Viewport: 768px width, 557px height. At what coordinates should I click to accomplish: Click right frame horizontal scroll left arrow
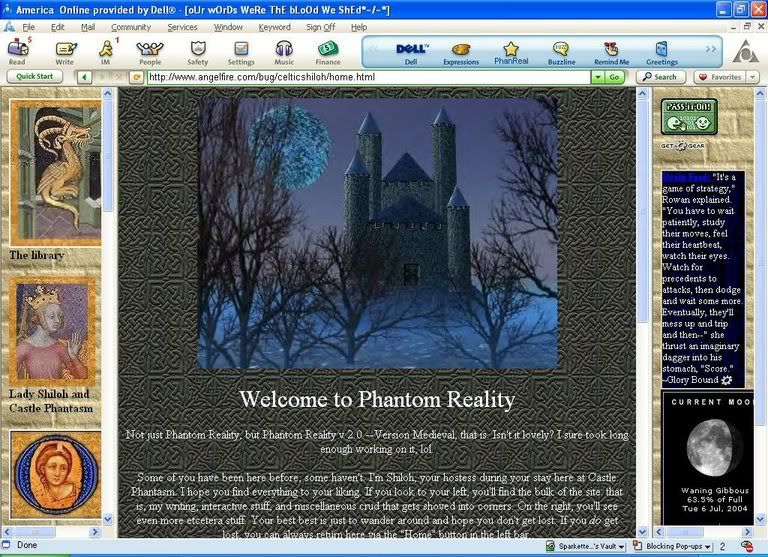click(659, 532)
